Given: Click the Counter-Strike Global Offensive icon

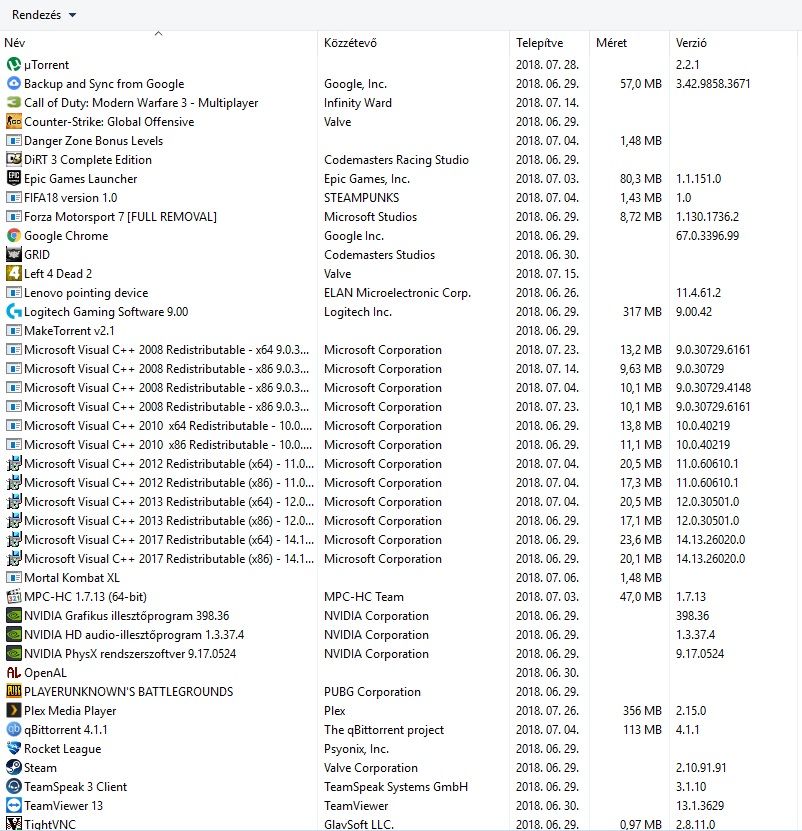Looking at the screenshot, I should coord(14,122).
